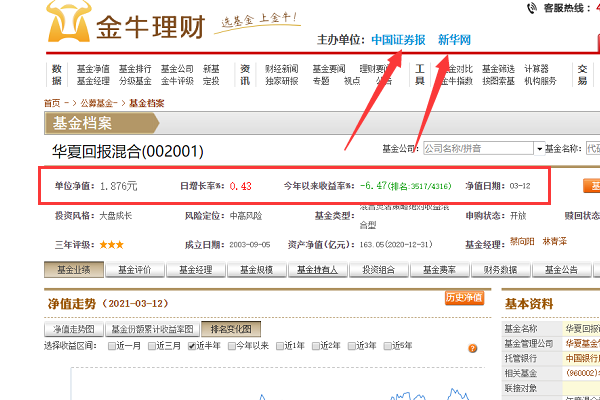Screen dimensions: 600x400
Task: Check the 近1年 interval checkbox
Action: (x=280, y=346)
